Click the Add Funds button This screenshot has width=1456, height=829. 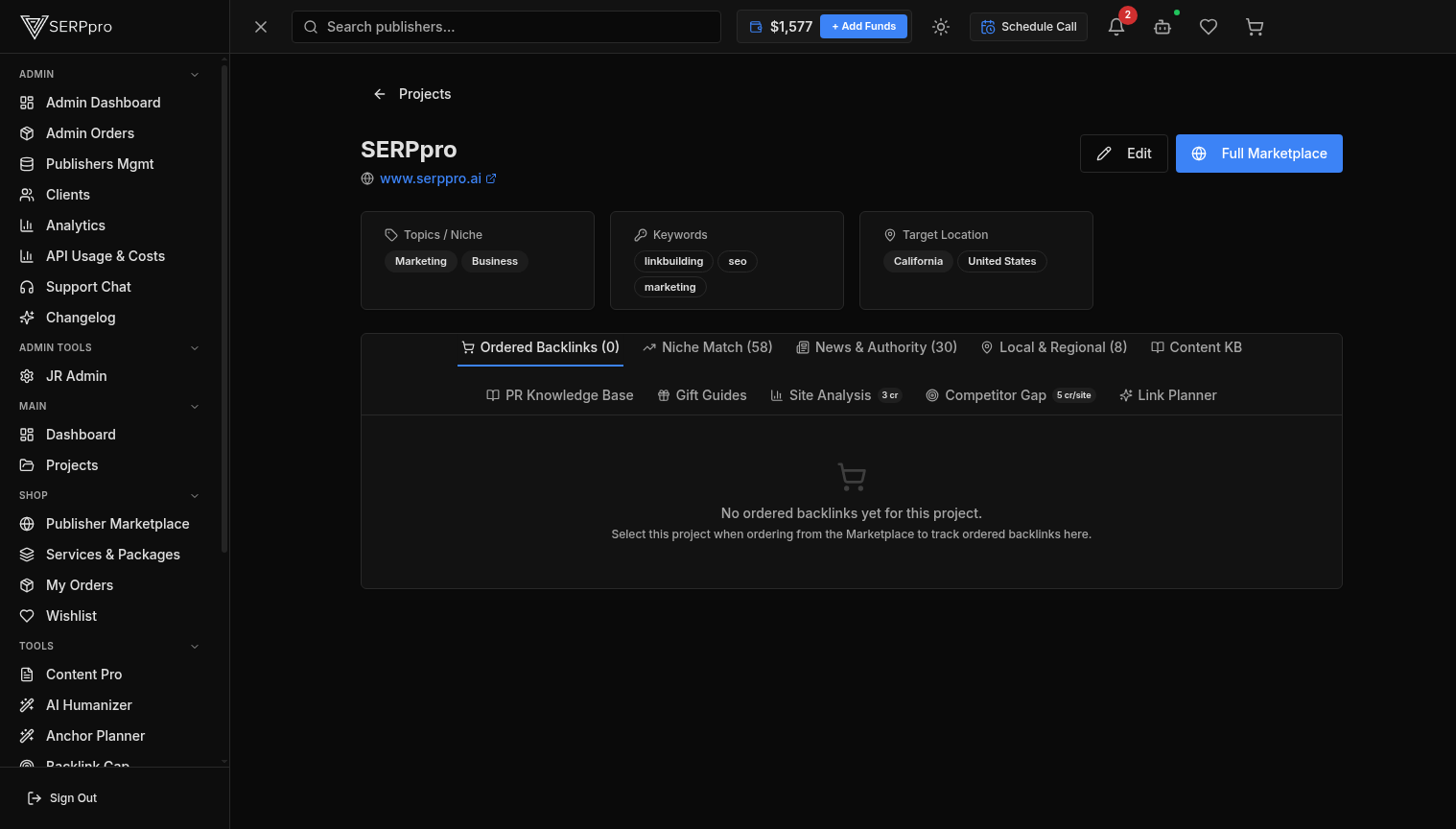(863, 26)
